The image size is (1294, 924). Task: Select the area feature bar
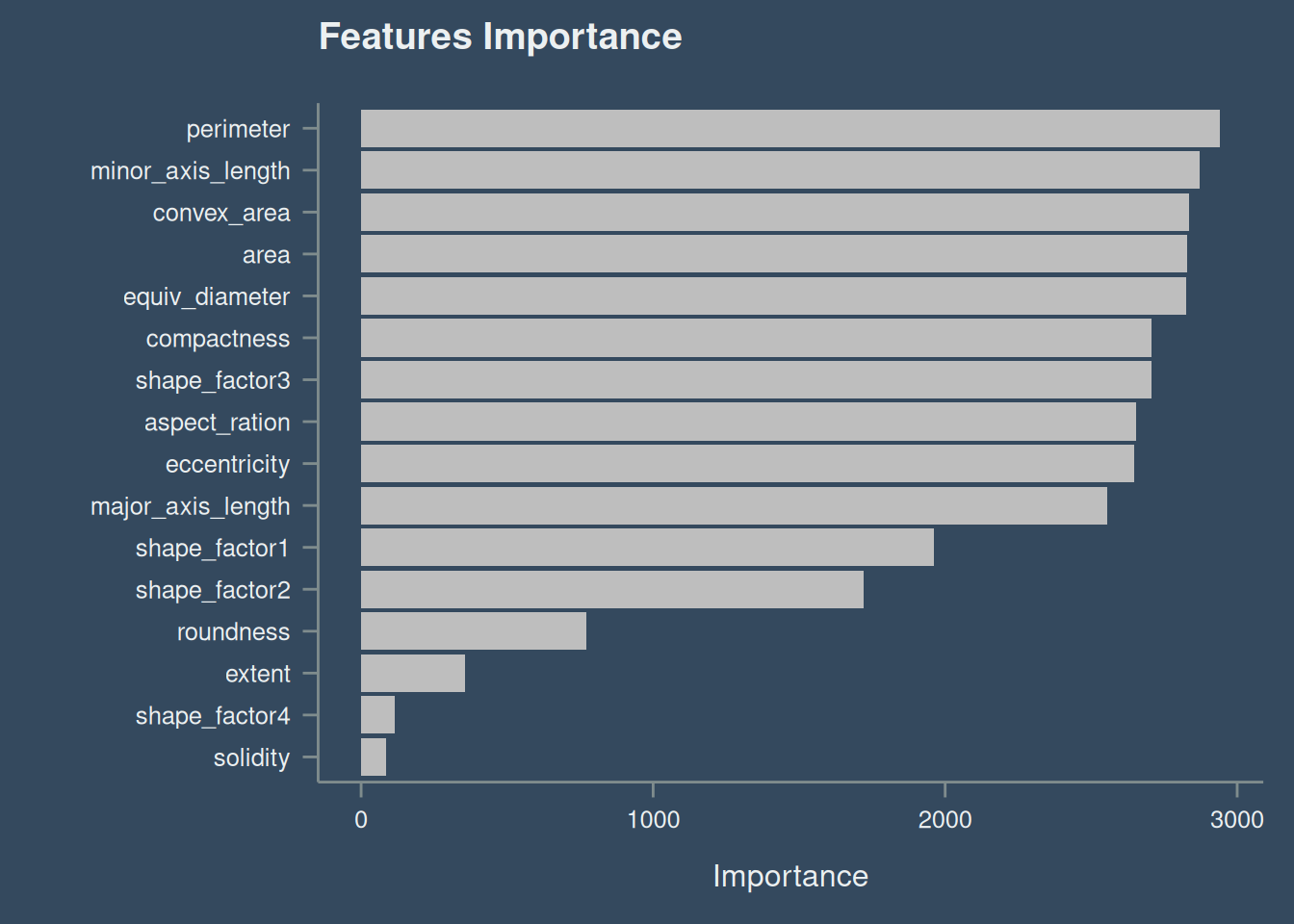point(774,254)
